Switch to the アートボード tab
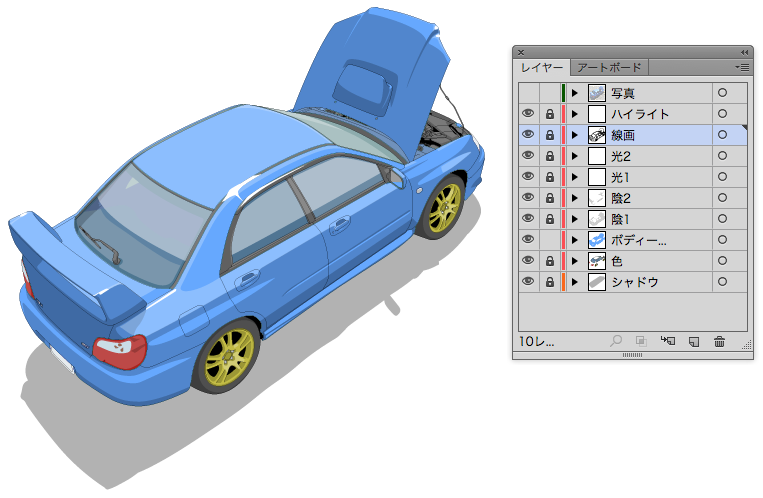The width and height of the screenshot is (763, 498). click(609, 67)
